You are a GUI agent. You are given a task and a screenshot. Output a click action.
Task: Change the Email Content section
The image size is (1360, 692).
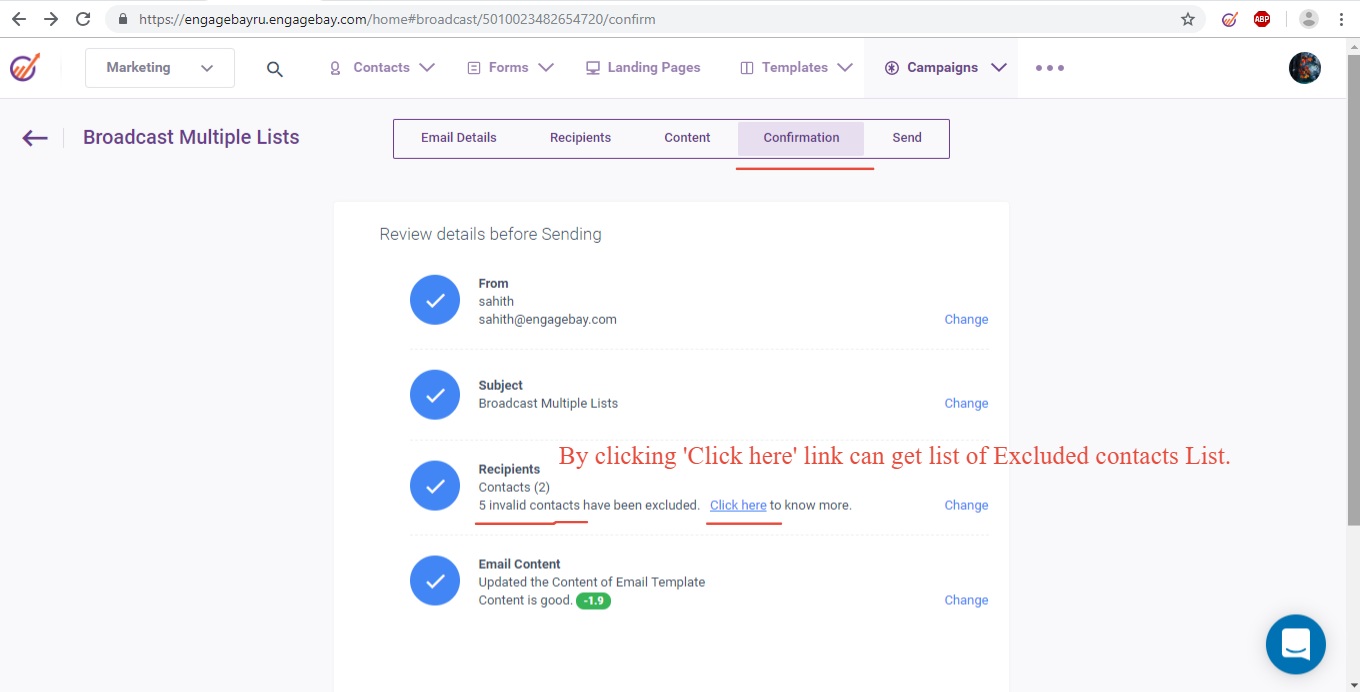tap(966, 600)
